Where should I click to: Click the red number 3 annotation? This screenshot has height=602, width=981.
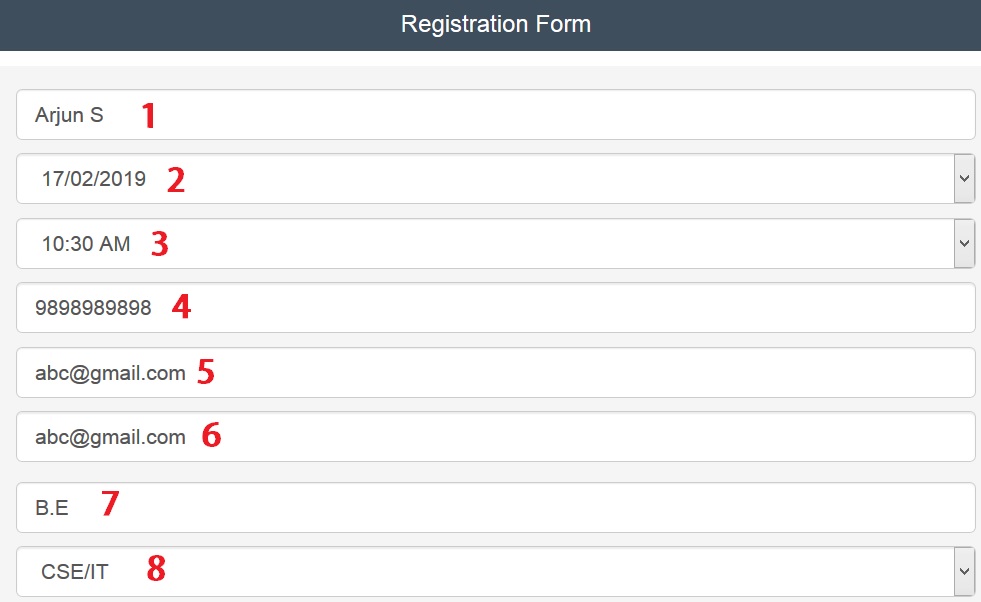[159, 244]
